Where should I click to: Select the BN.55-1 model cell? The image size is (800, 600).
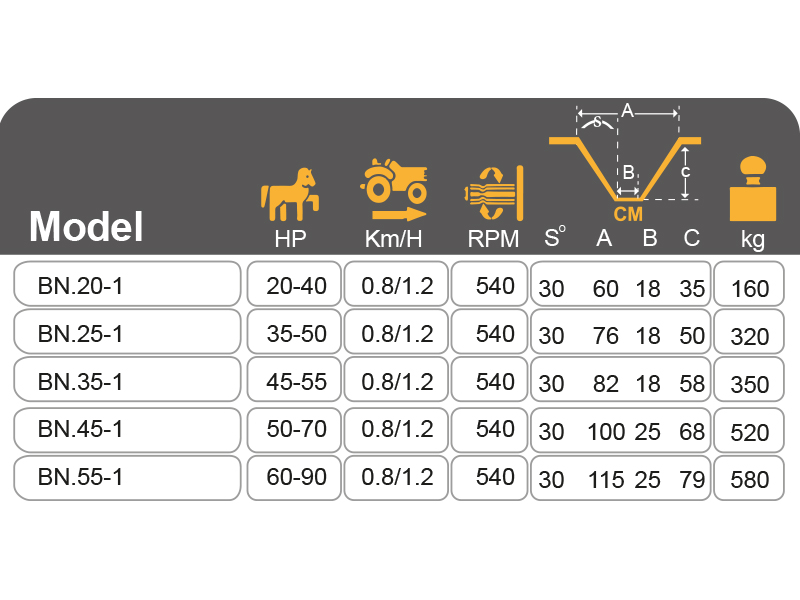(x=127, y=478)
